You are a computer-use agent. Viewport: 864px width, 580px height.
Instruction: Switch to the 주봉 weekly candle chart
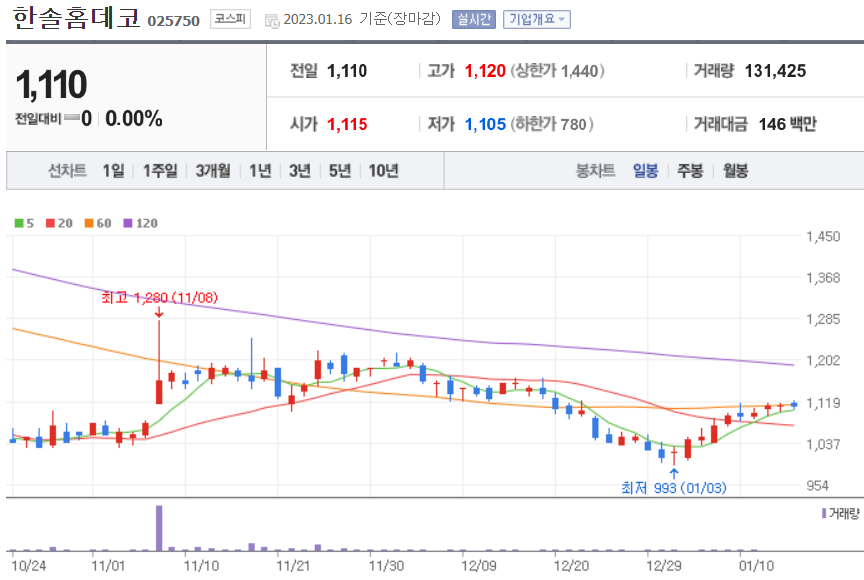(x=690, y=171)
